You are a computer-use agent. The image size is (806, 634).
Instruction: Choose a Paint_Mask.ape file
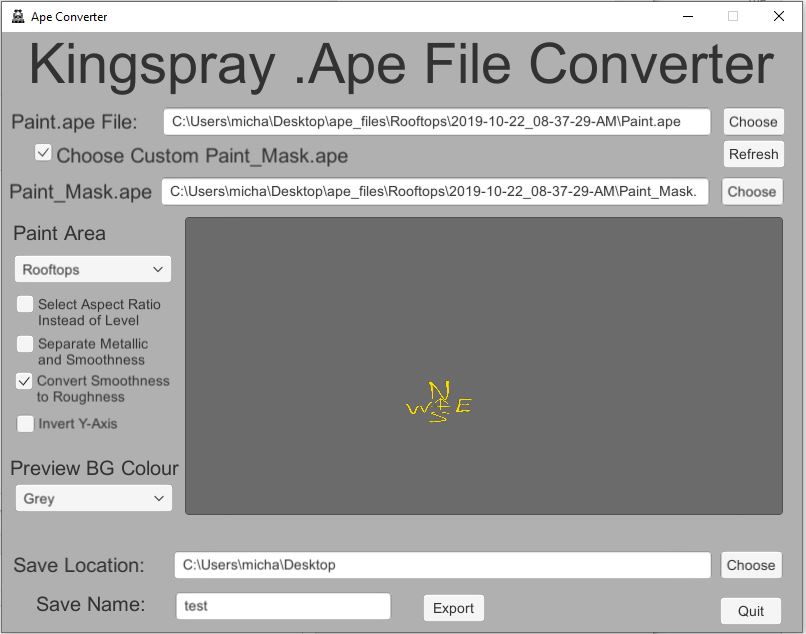point(751,191)
